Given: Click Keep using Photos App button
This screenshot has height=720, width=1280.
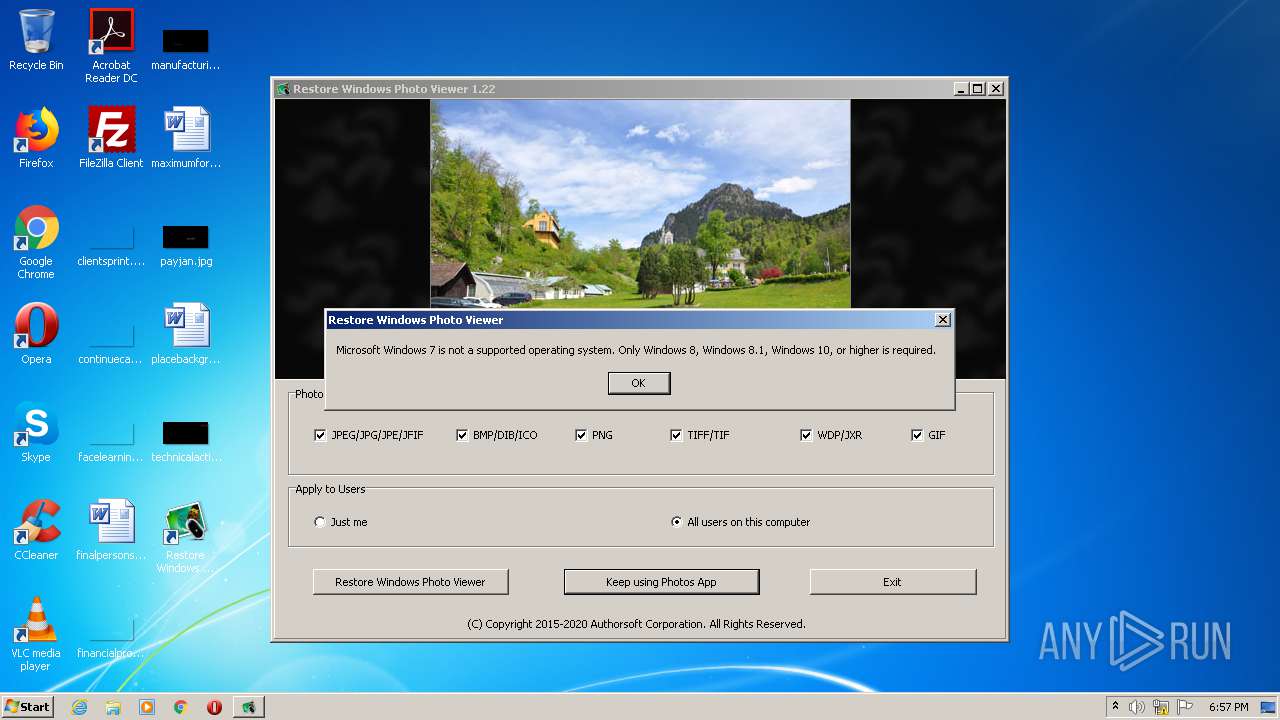Looking at the screenshot, I should 661,582.
